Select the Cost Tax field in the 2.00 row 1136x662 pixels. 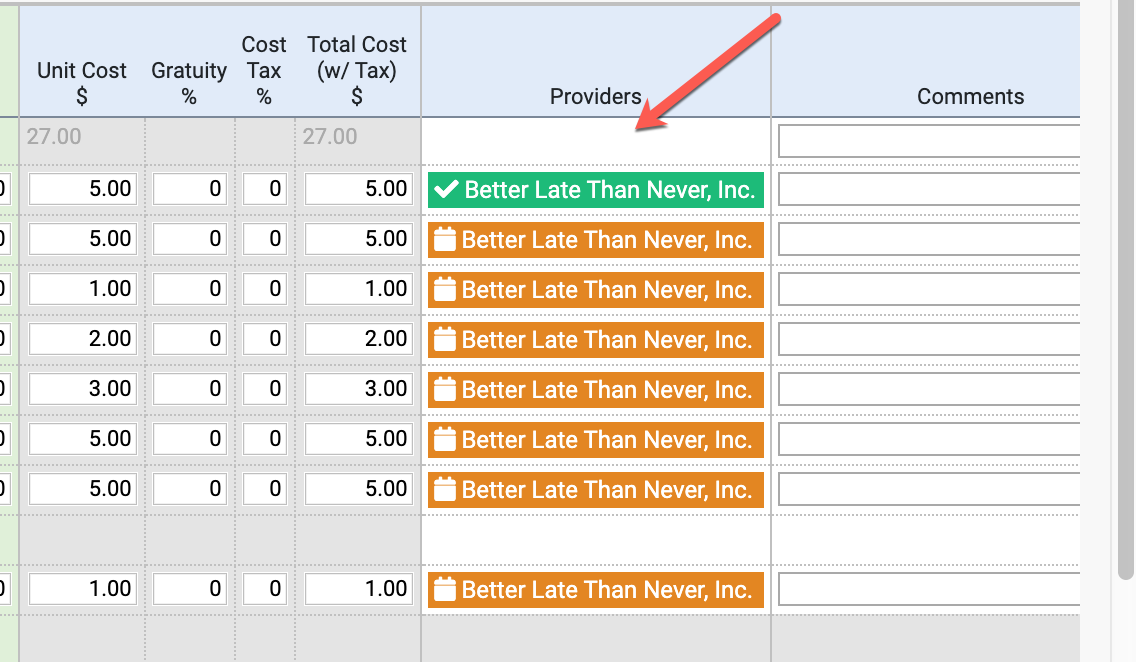click(x=264, y=339)
